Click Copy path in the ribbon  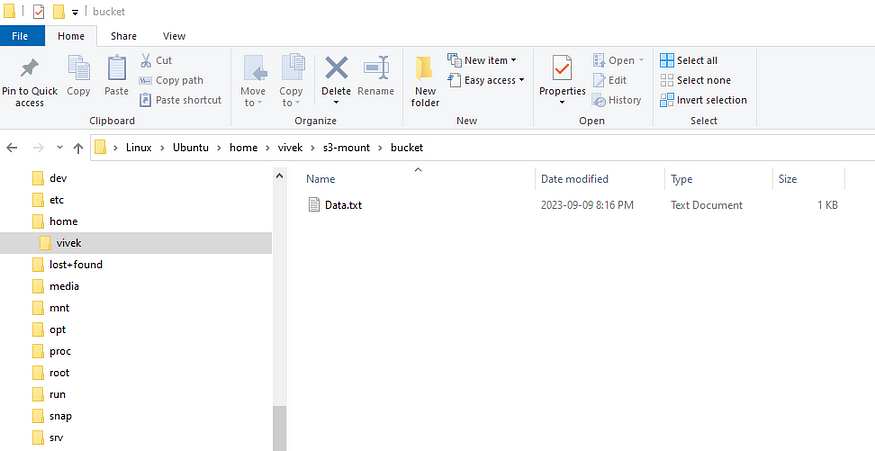coord(171,80)
